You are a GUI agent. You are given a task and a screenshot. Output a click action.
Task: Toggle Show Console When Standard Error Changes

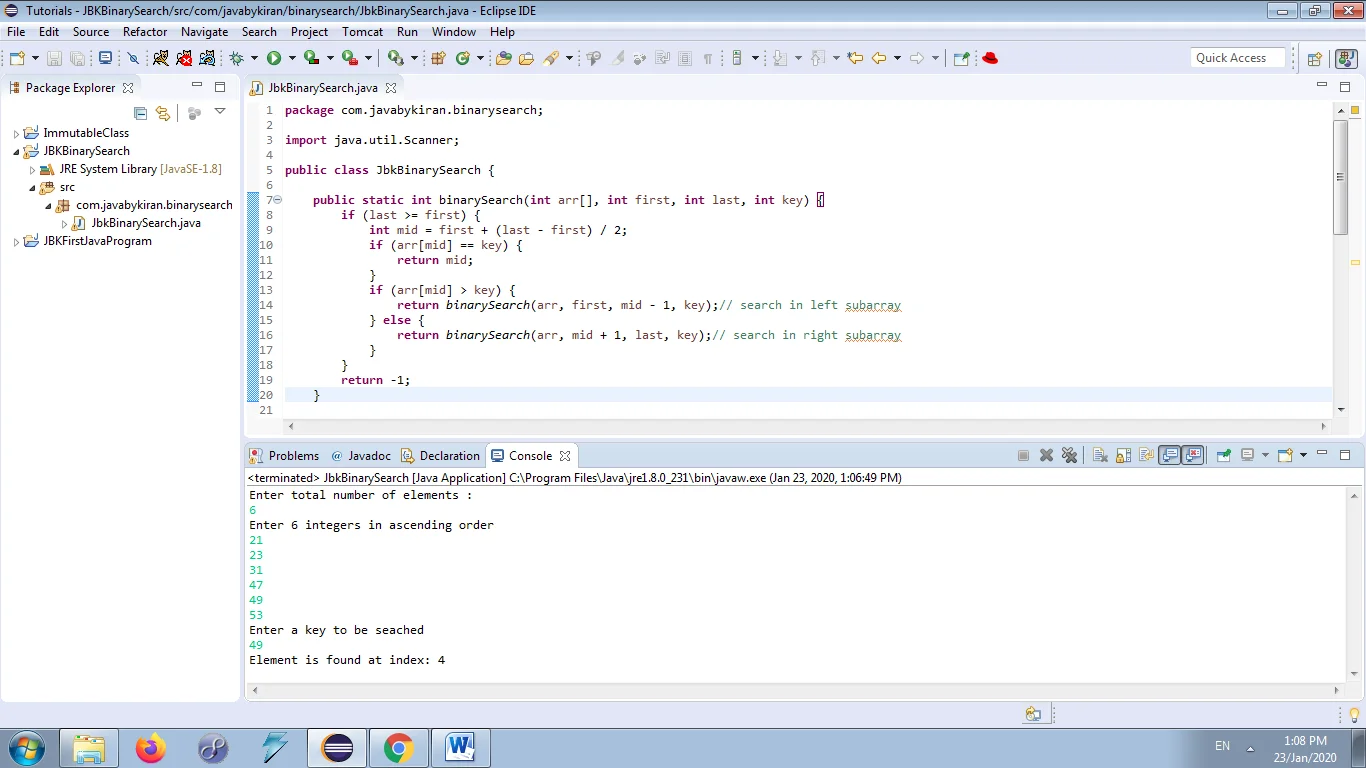point(1191,455)
